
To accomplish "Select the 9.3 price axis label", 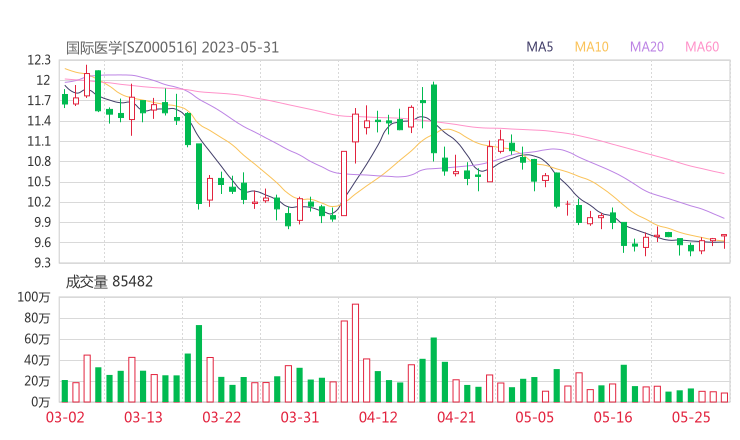I will (42, 263).
